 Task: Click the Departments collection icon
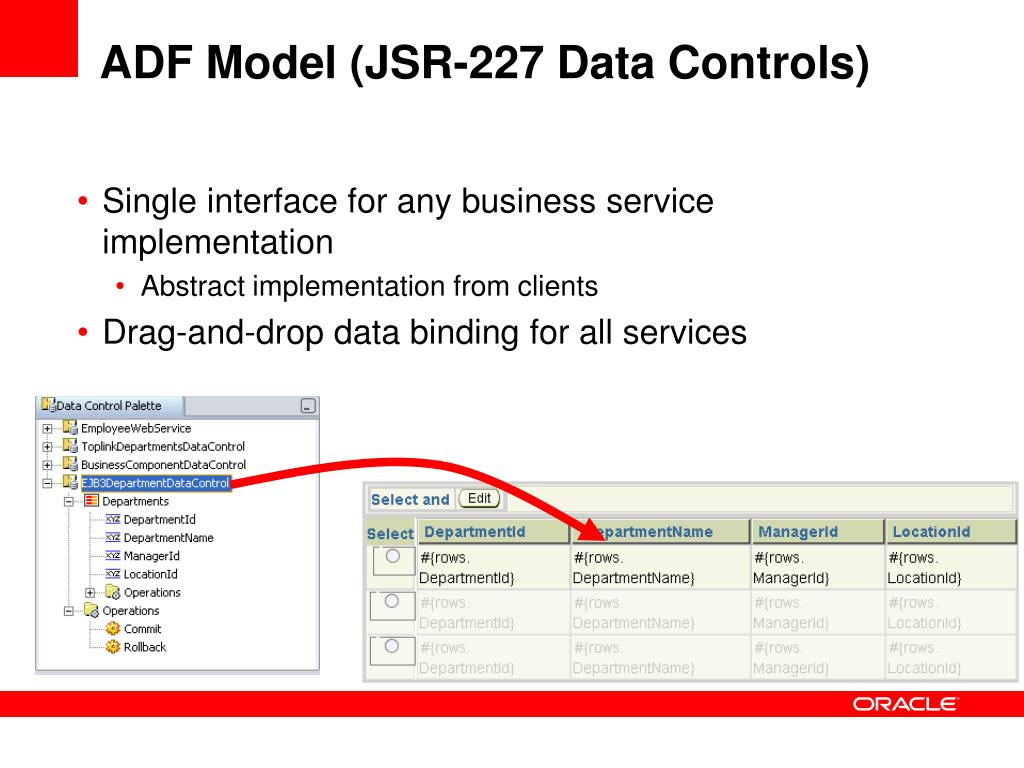coord(91,501)
